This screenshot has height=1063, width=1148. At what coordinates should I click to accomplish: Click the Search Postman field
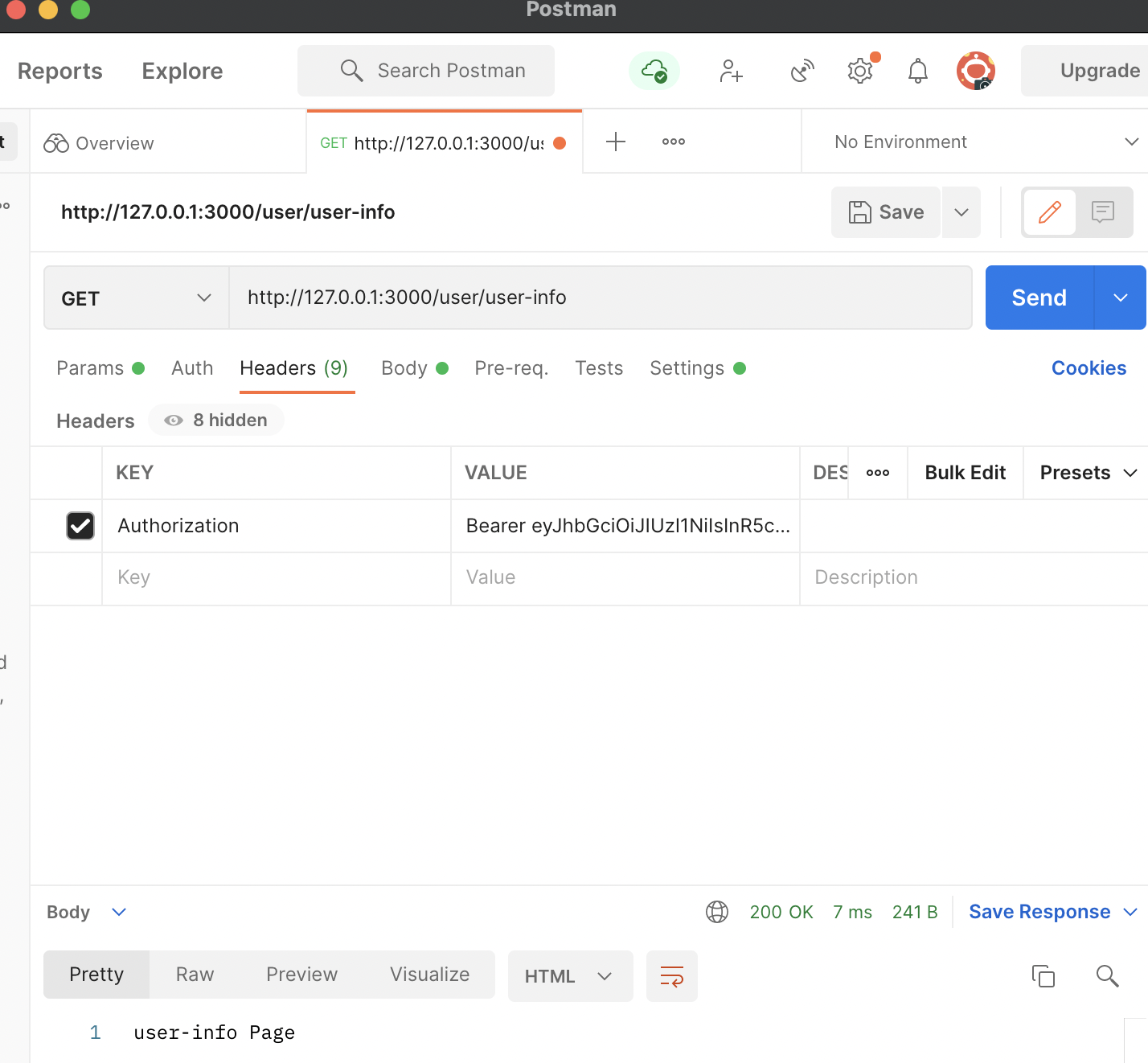click(x=426, y=71)
